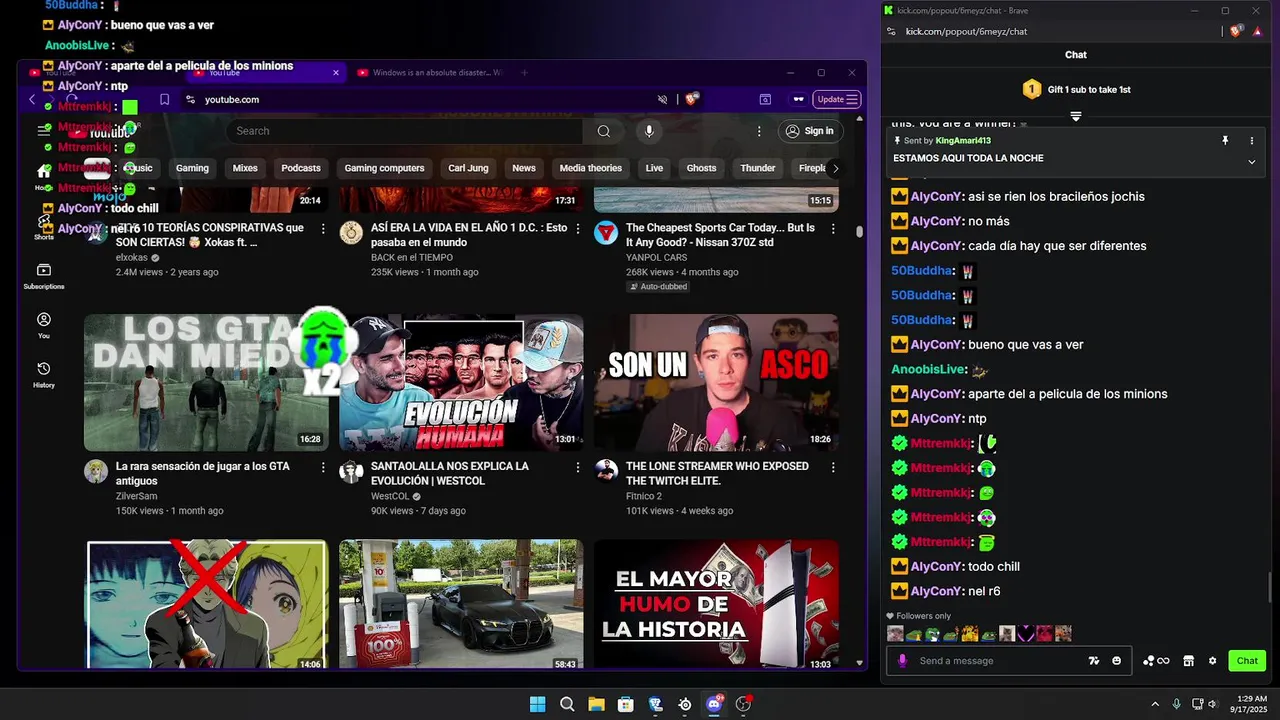The image size is (1280, 720).
Task: Expand the pinned message chevron in Kick chat
Action: (1251, 161)
